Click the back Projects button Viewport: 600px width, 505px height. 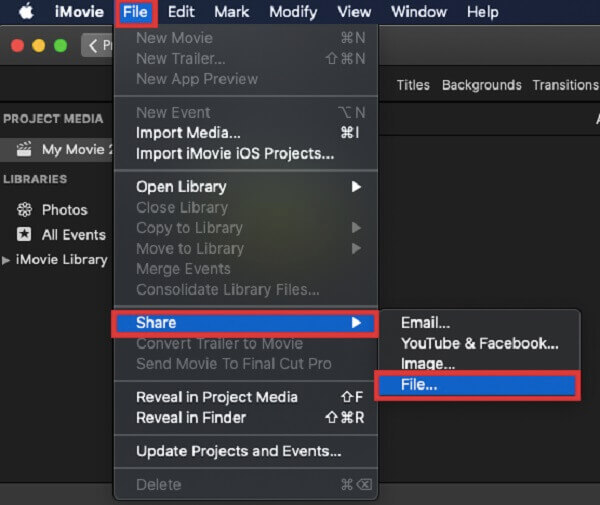[x=97, y=45]
